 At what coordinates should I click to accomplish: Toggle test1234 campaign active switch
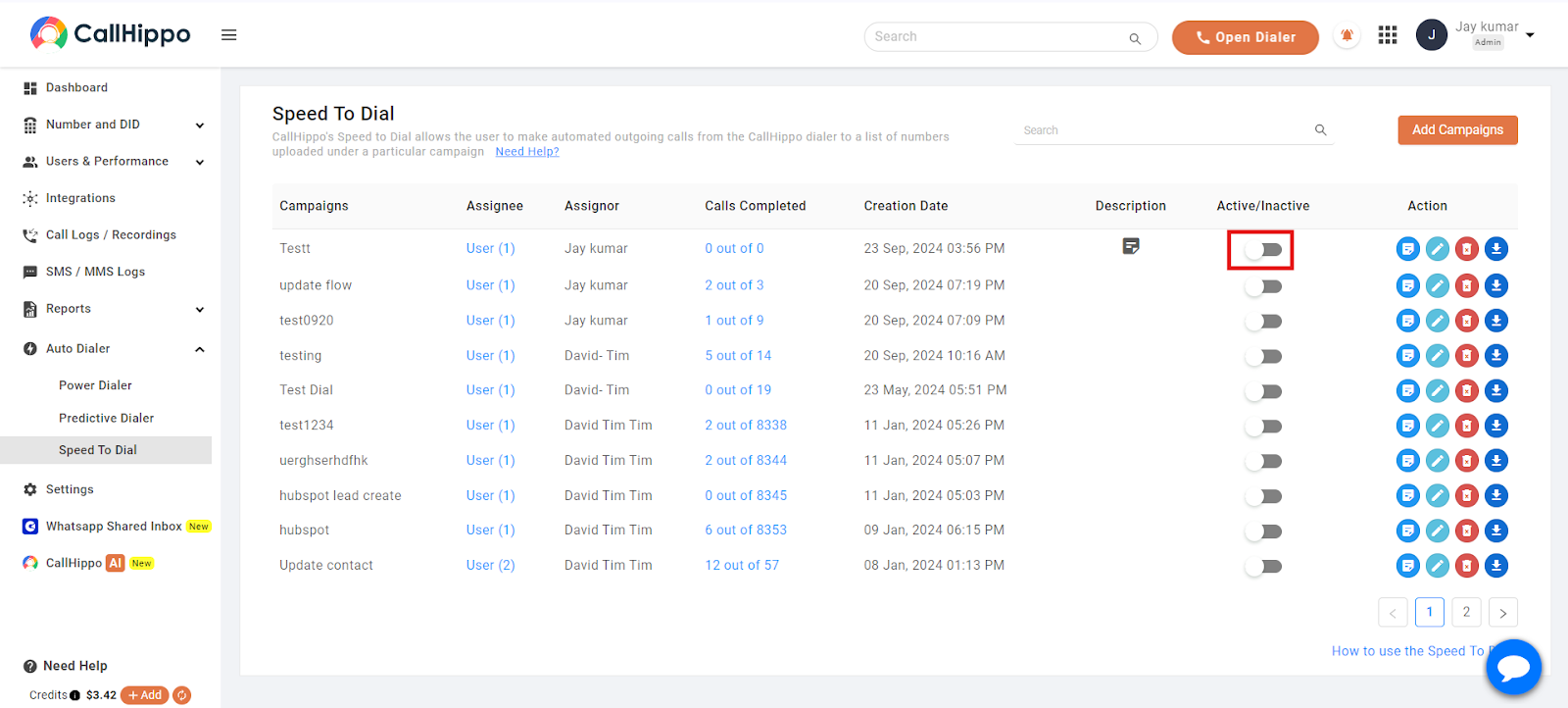1263,427
